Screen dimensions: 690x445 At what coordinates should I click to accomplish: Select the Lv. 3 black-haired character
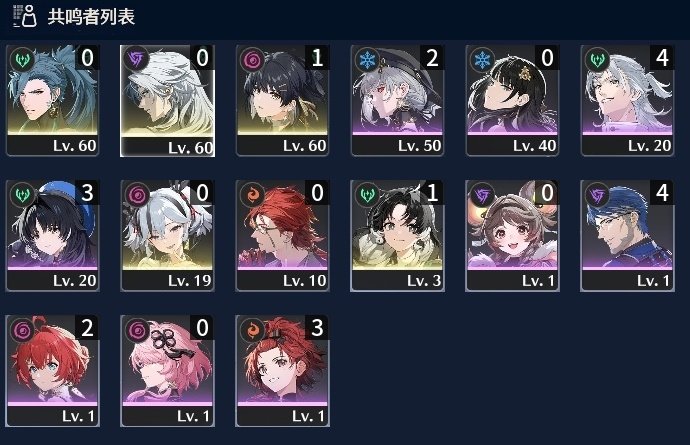point(397,235)
